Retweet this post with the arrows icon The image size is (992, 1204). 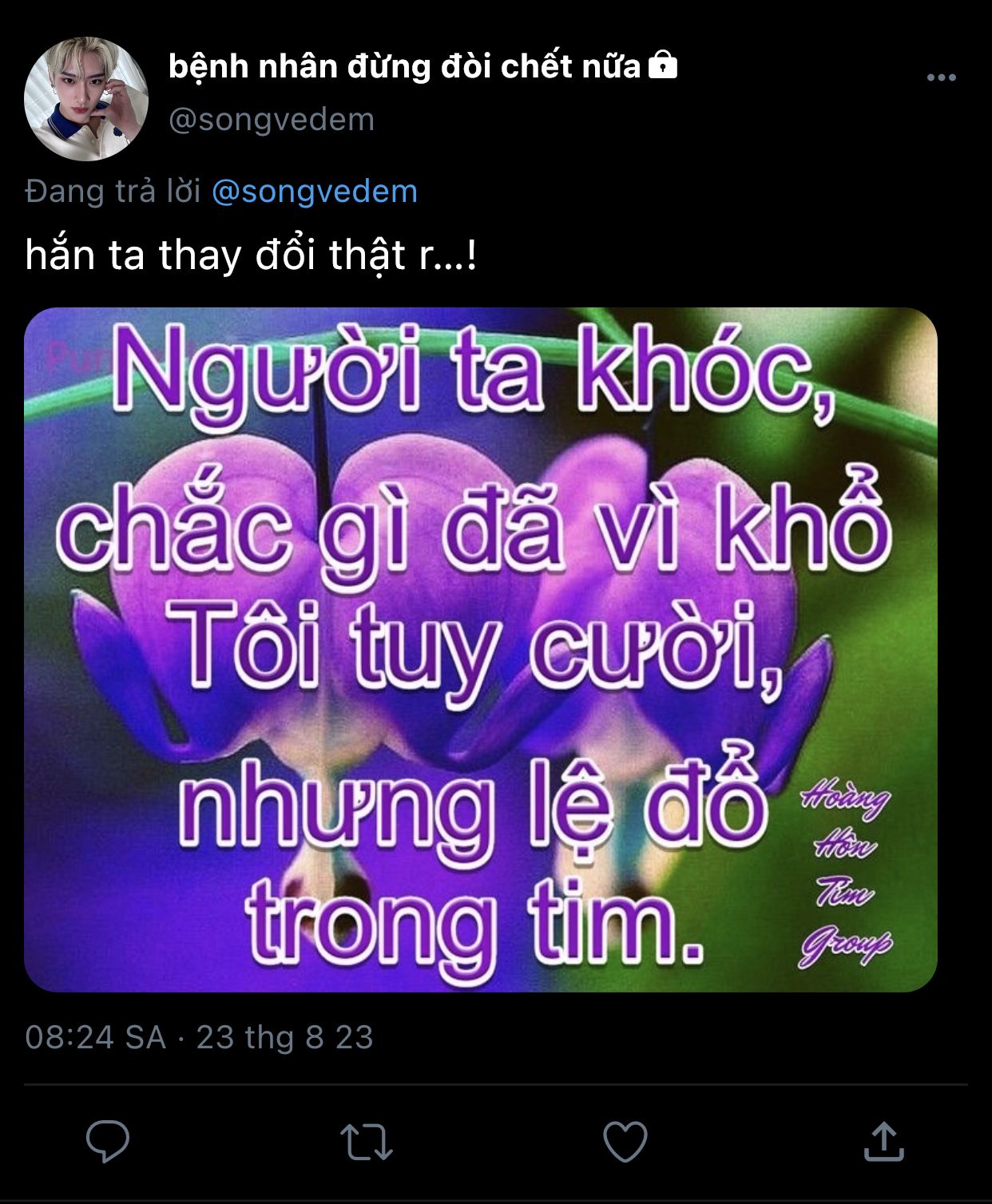click(x=367, y=1142)
